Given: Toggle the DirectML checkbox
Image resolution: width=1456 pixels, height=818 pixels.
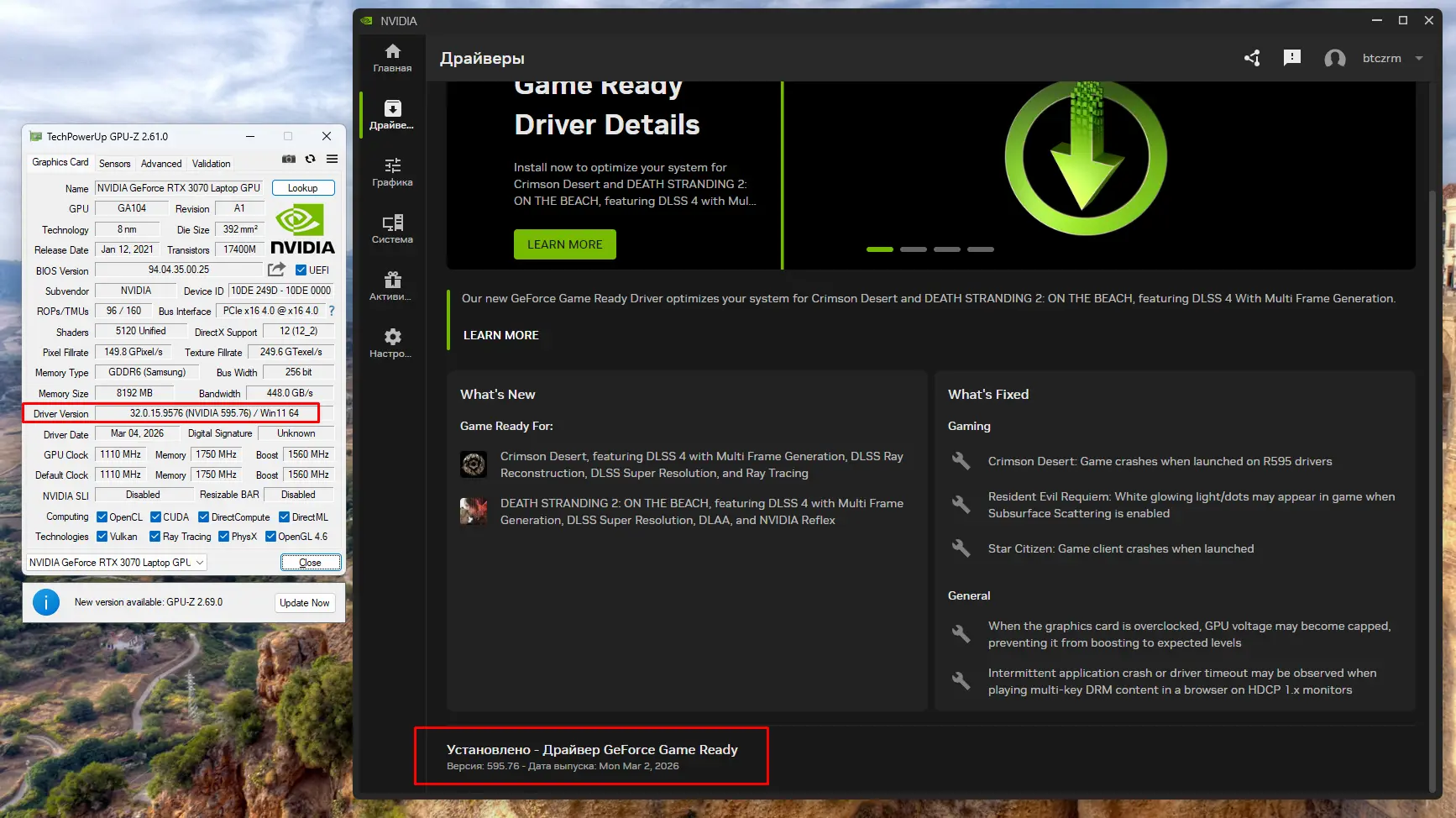Looking at the screenshot, I should point(284,517).
